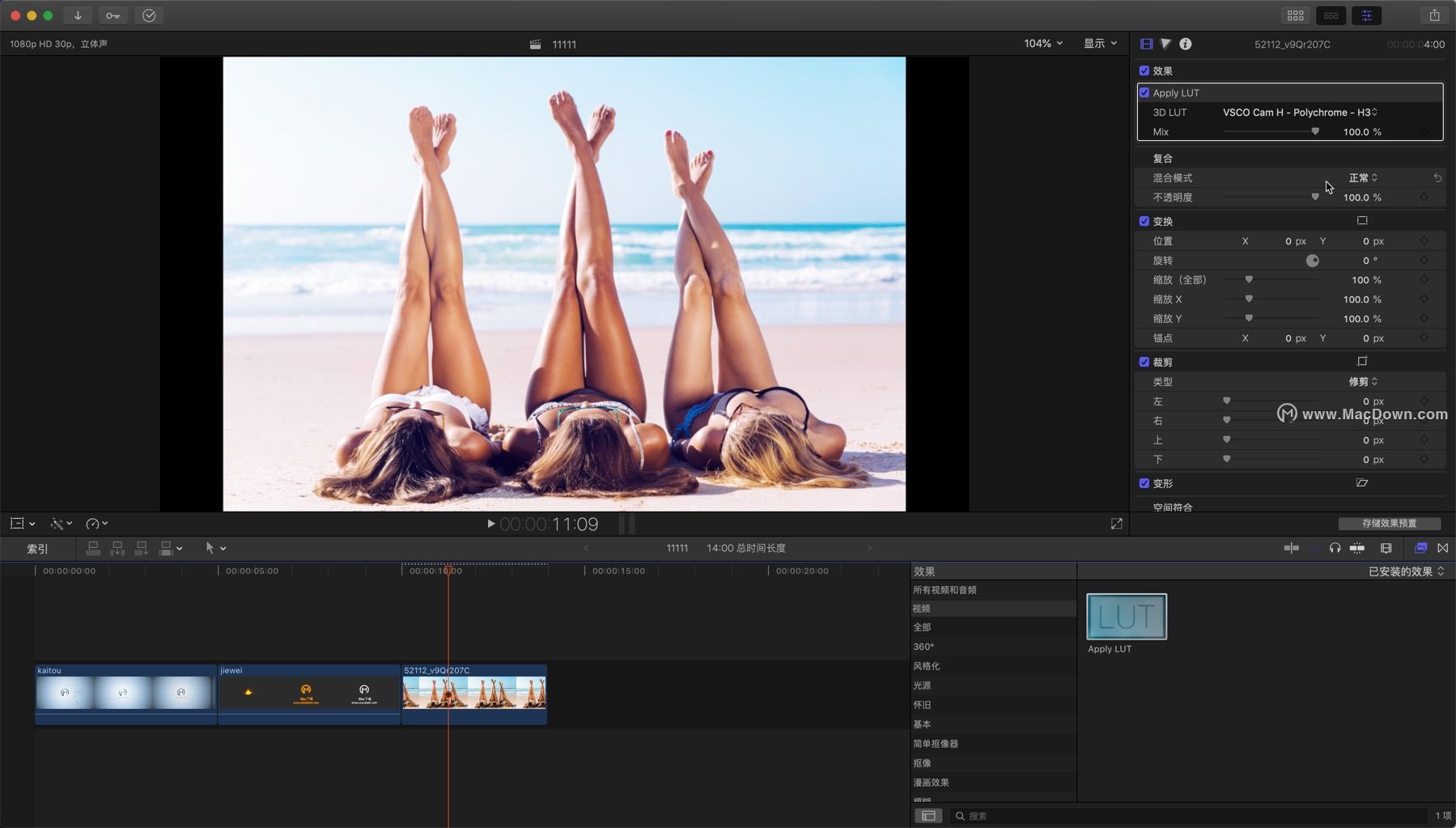
Task: Show the effects browser icon
Action: pos(1420,548)
